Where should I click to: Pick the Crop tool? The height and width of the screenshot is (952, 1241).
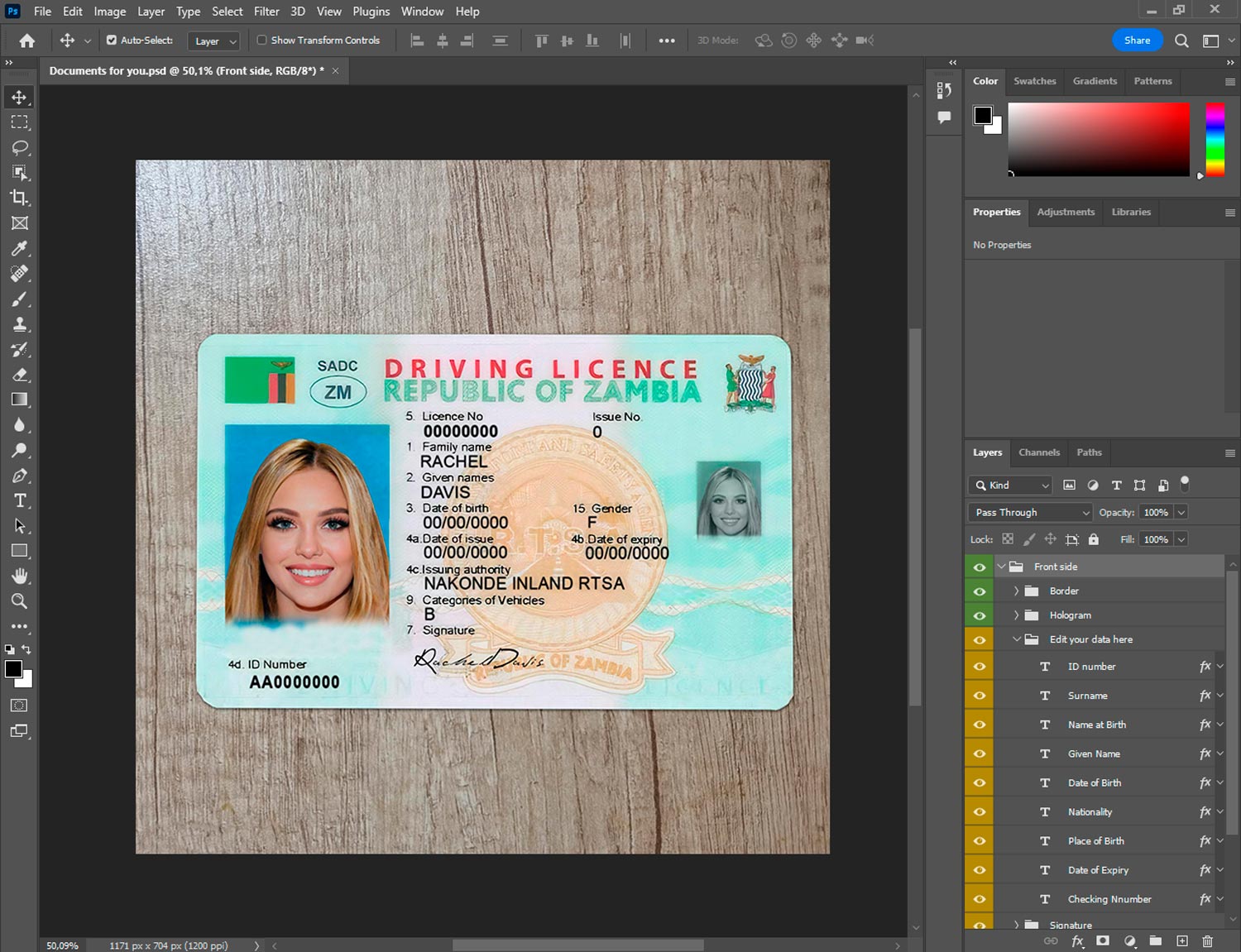19,198
